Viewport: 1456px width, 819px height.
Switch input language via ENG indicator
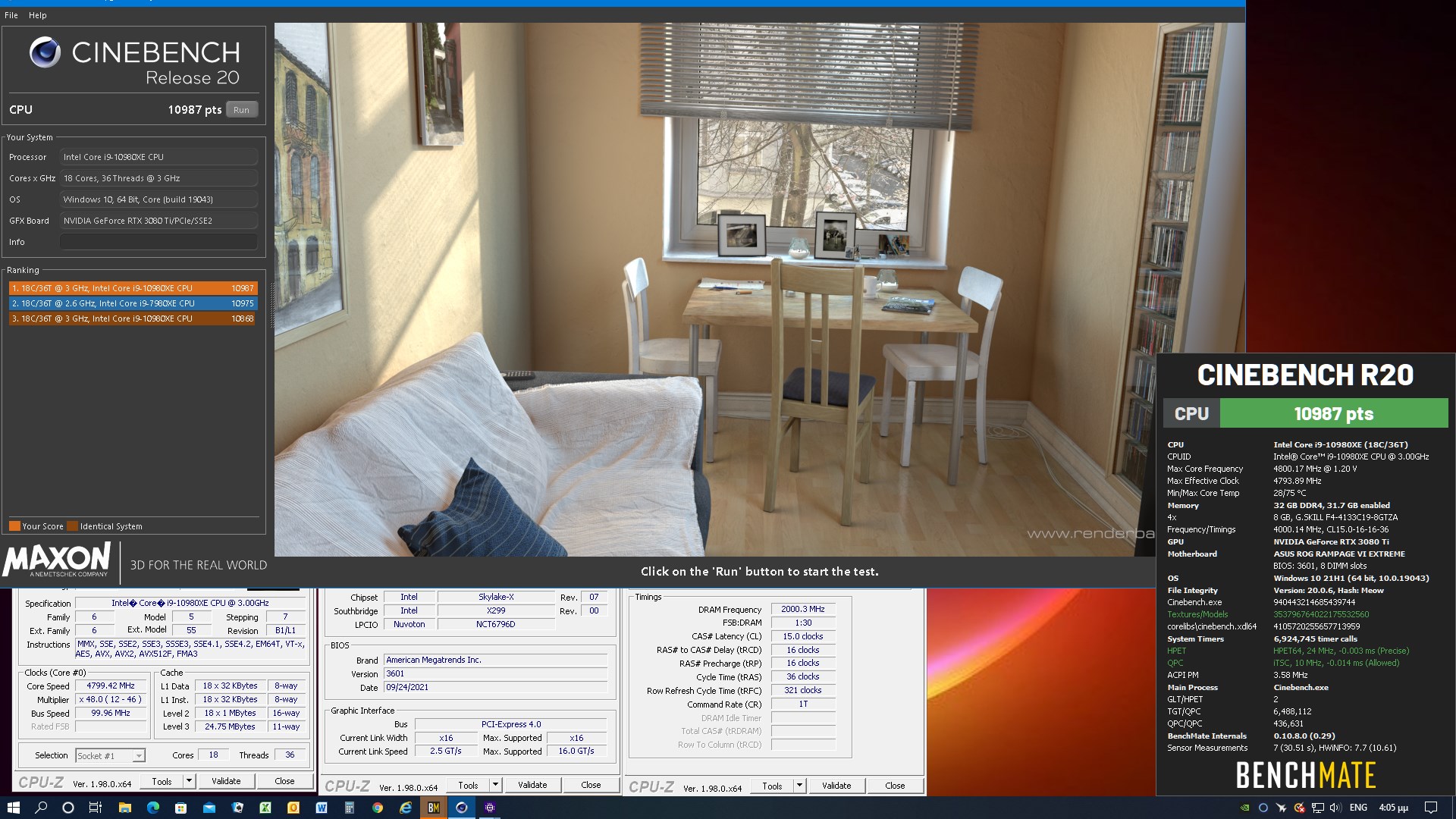pos(1358,808)
